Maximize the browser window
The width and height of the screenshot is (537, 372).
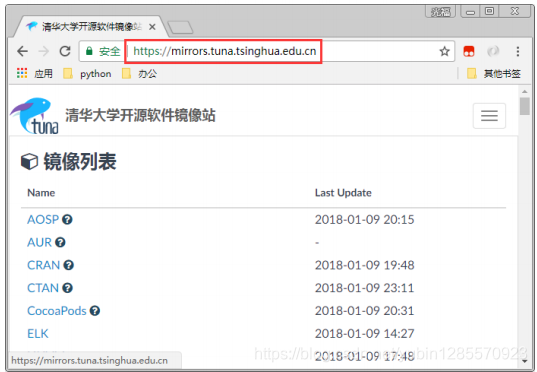click(489, 12)
